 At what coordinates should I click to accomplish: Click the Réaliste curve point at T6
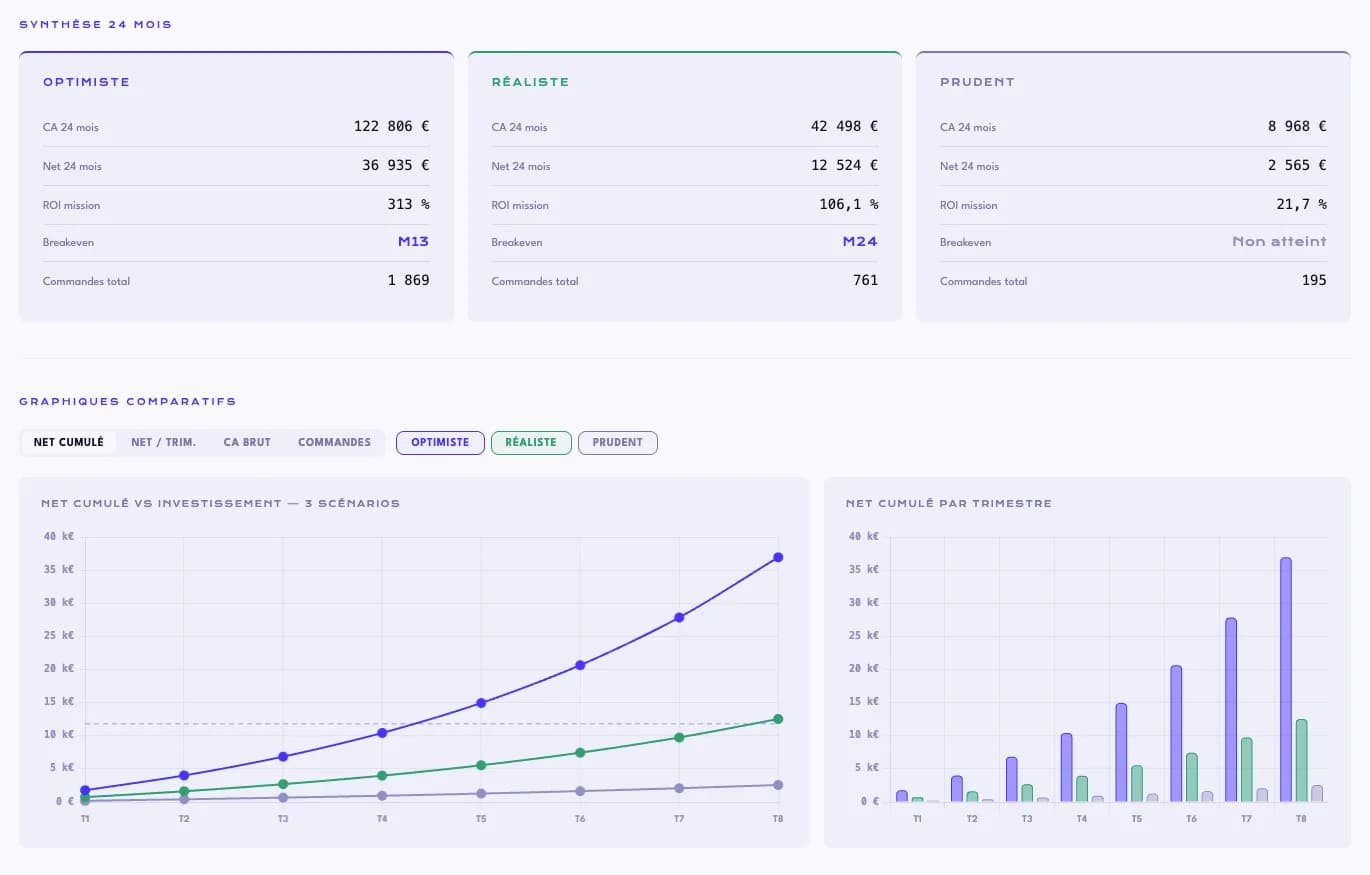point(580,753)
